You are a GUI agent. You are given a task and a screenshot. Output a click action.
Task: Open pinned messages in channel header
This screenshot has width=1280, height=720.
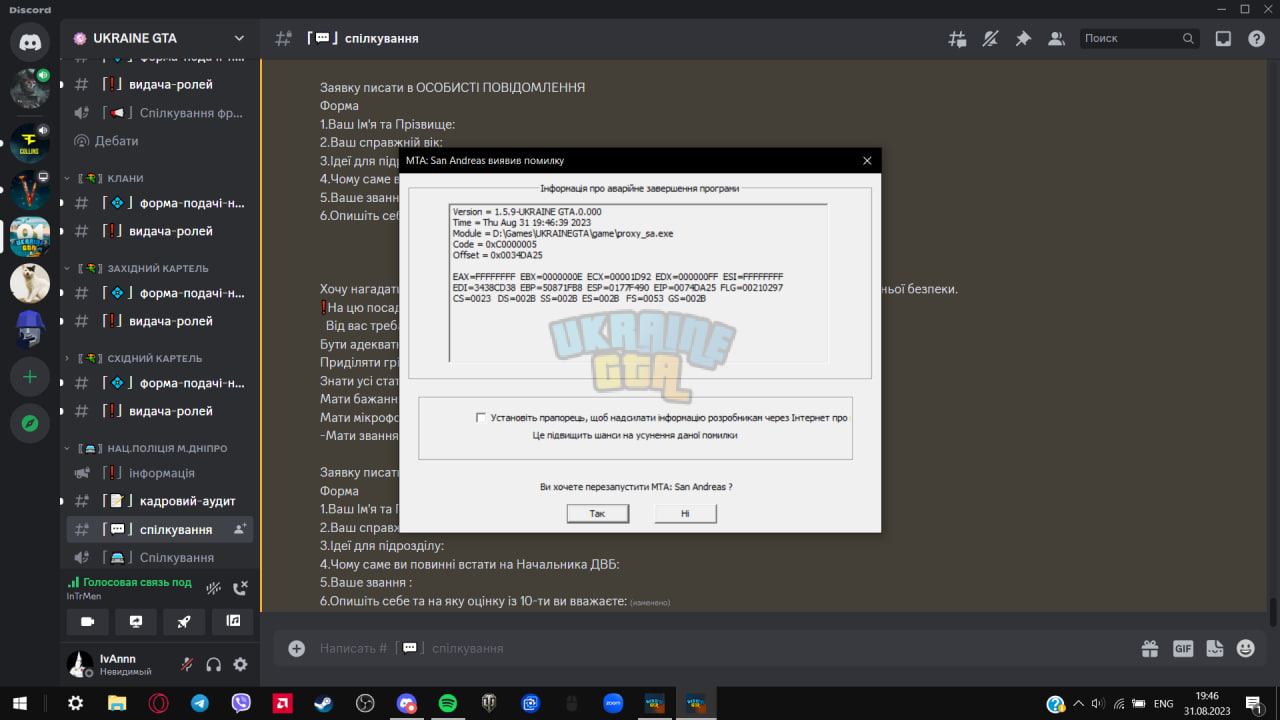pos(1023,38)
